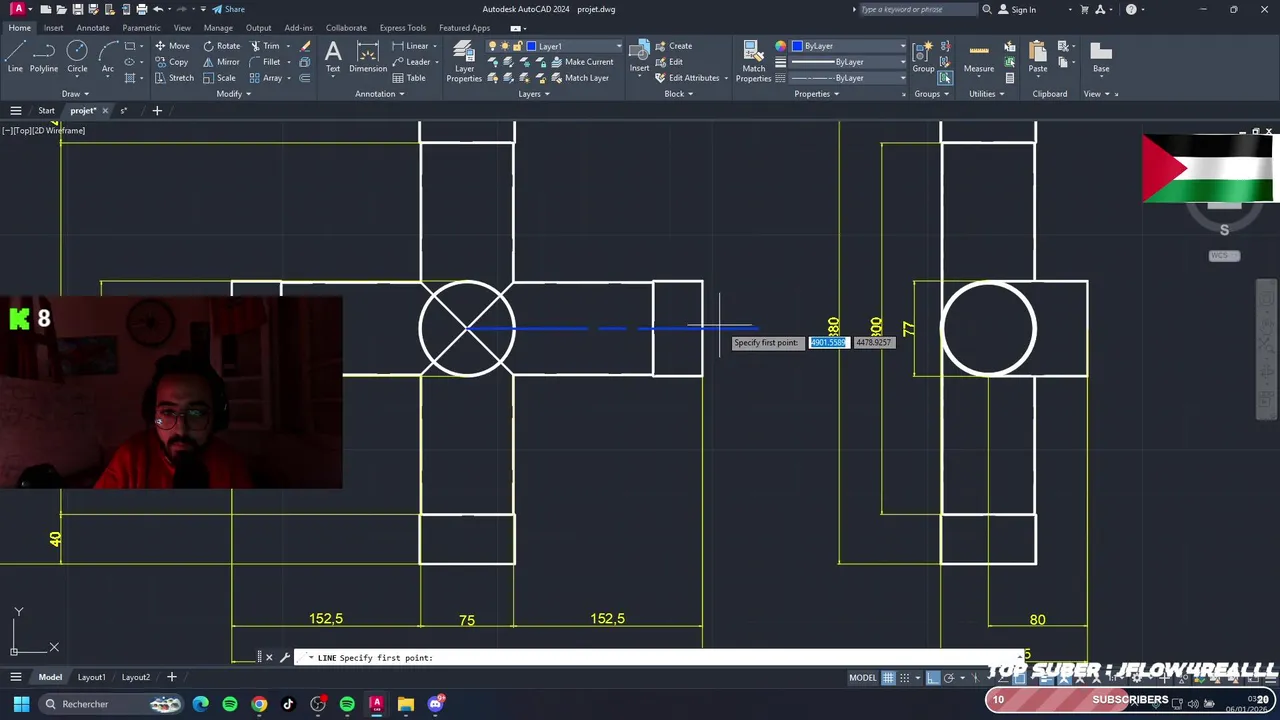Click the Insert block icon

pyautogui.click(x=639, y=56)
